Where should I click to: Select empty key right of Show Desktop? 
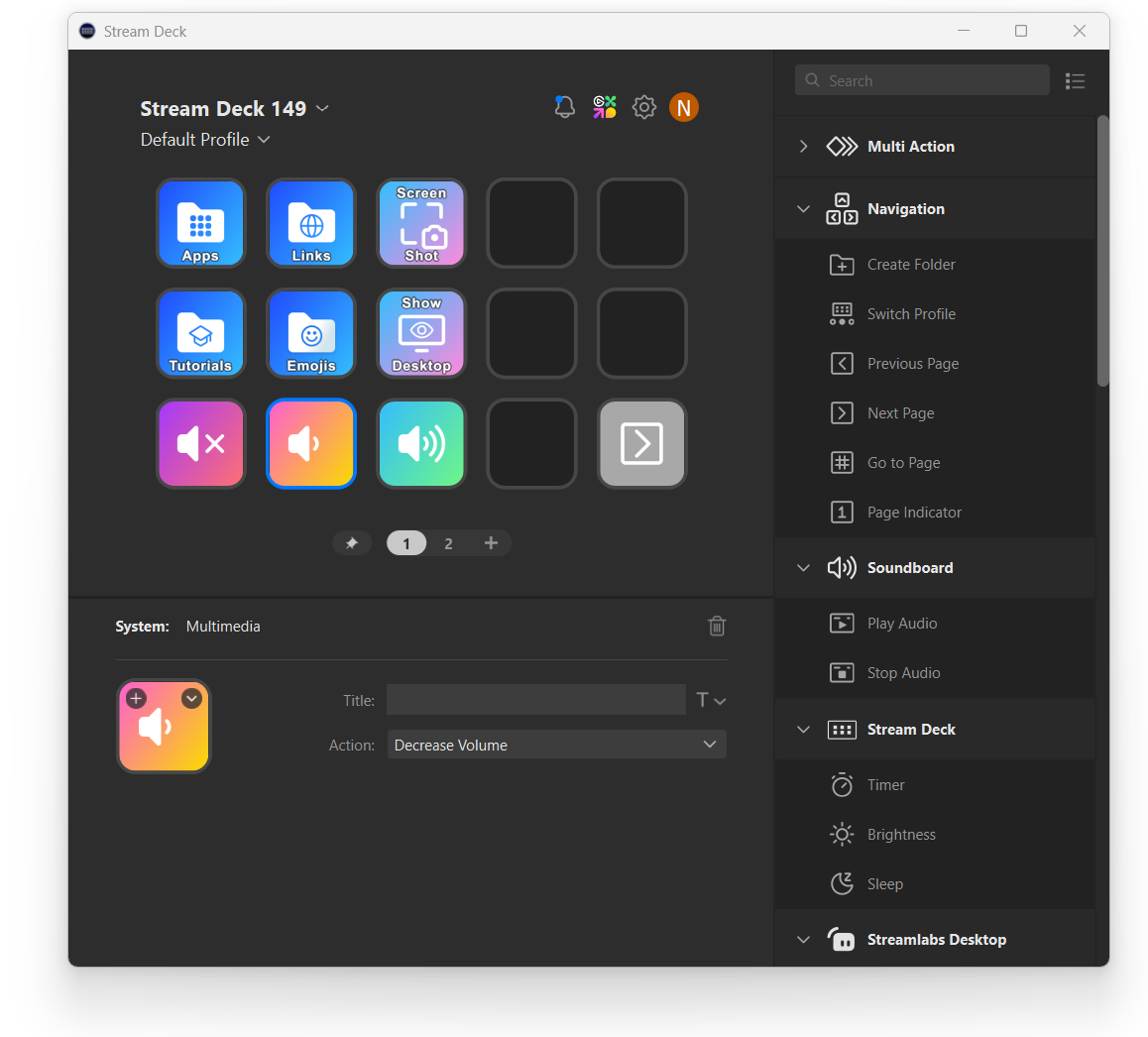531,333
